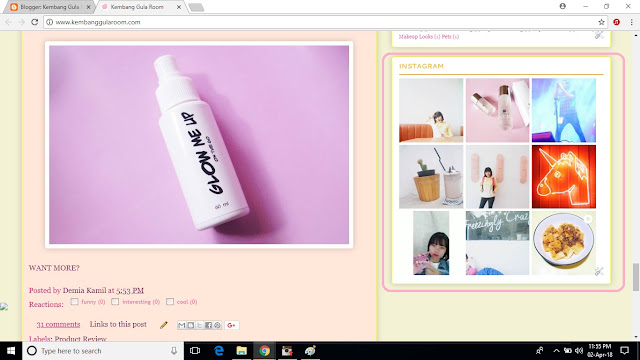Click the wrench icon beside Makeup Looks labels
The width and height of the screenshot is (640, 360).
(599, 36)
